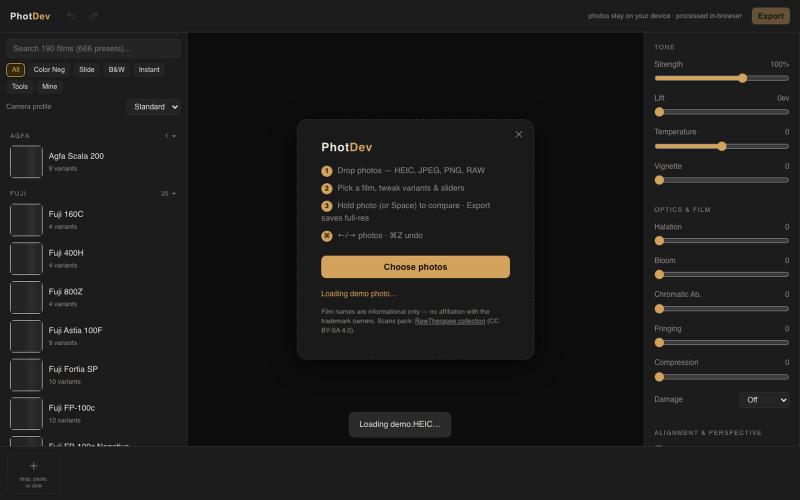Select the All filter tab
The height and width of the screenshot is (500, 800).
pos(15,69)
